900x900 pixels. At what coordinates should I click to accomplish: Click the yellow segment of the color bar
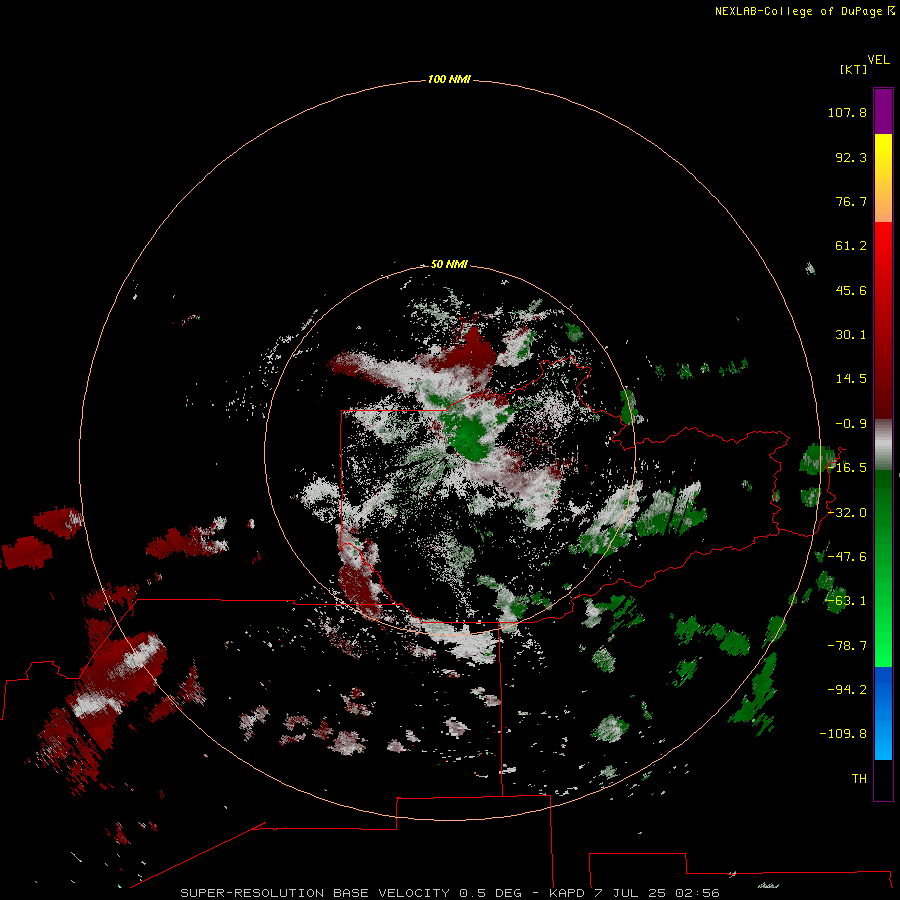click(x=883, y=178)
